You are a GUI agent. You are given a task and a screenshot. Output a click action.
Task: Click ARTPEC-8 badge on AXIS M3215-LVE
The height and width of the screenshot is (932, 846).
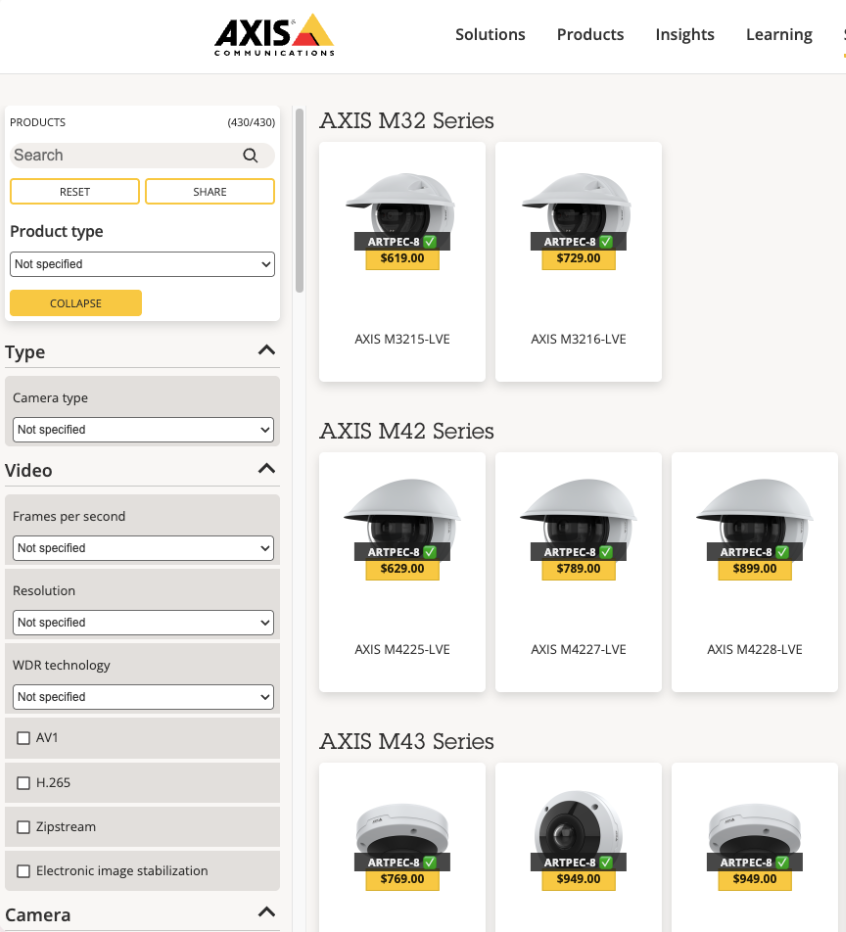[402, 241]
